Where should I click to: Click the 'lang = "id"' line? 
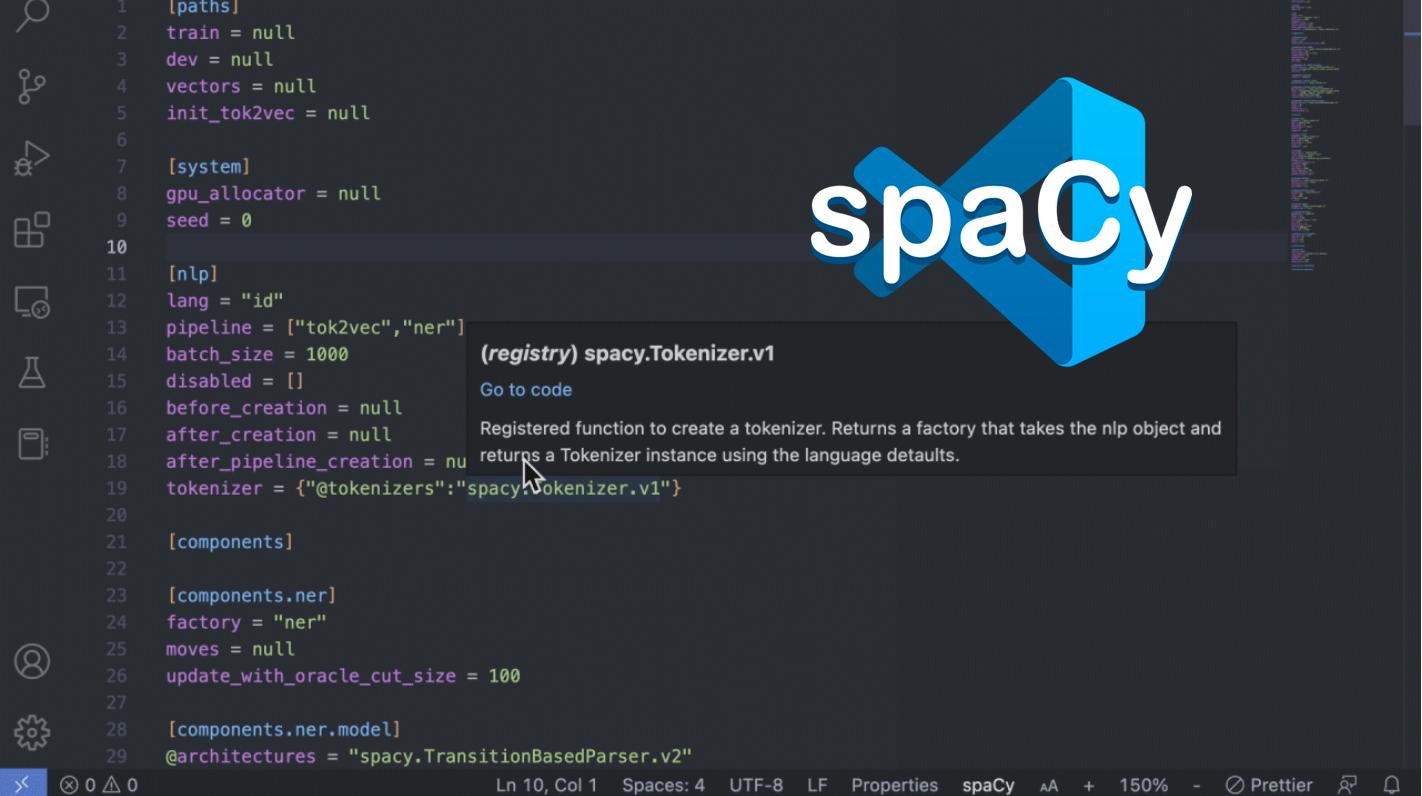point(225,301)
